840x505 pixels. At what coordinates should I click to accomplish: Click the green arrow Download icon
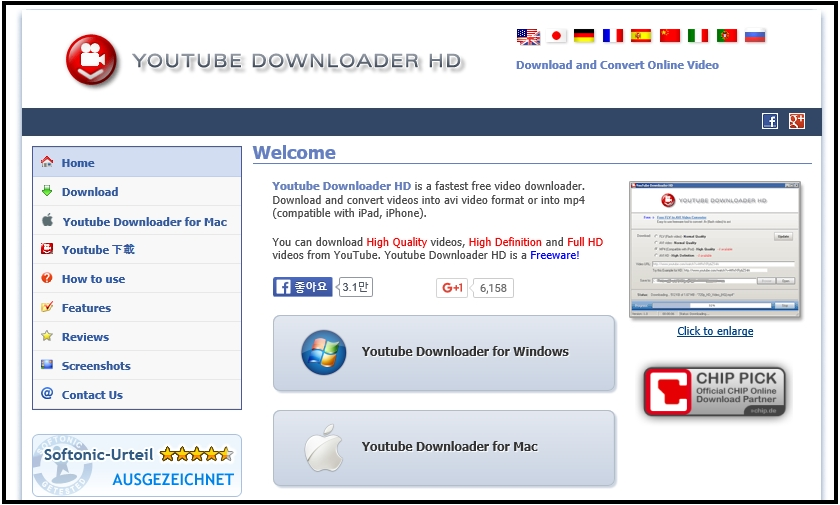tap(47, 191)
